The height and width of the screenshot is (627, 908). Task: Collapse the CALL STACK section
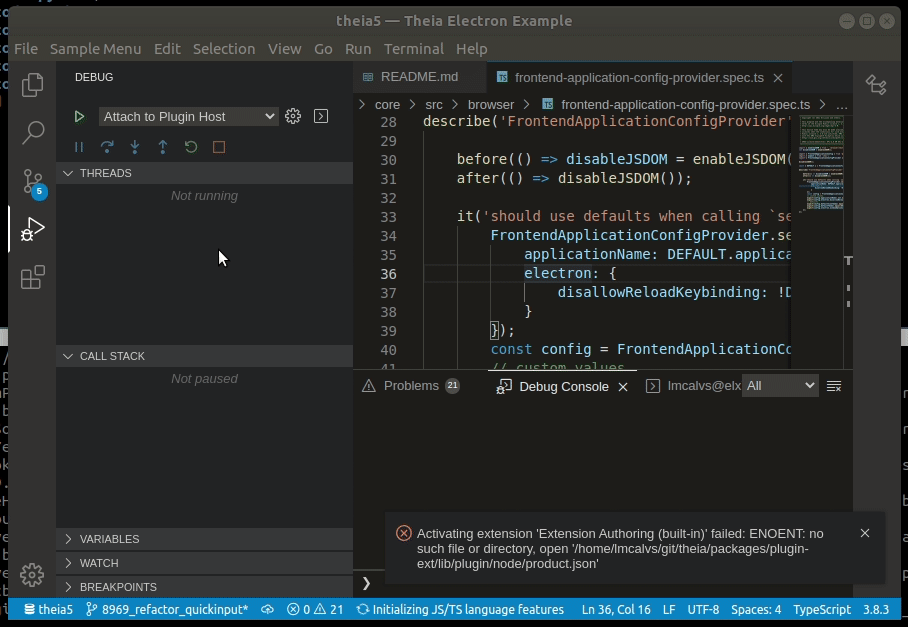pos(204,356)
